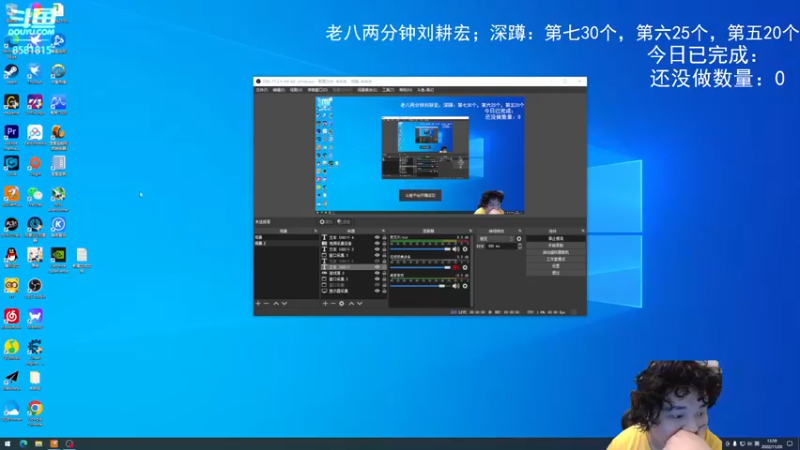Select 场景 2 in scenes list

pos(286,243)
